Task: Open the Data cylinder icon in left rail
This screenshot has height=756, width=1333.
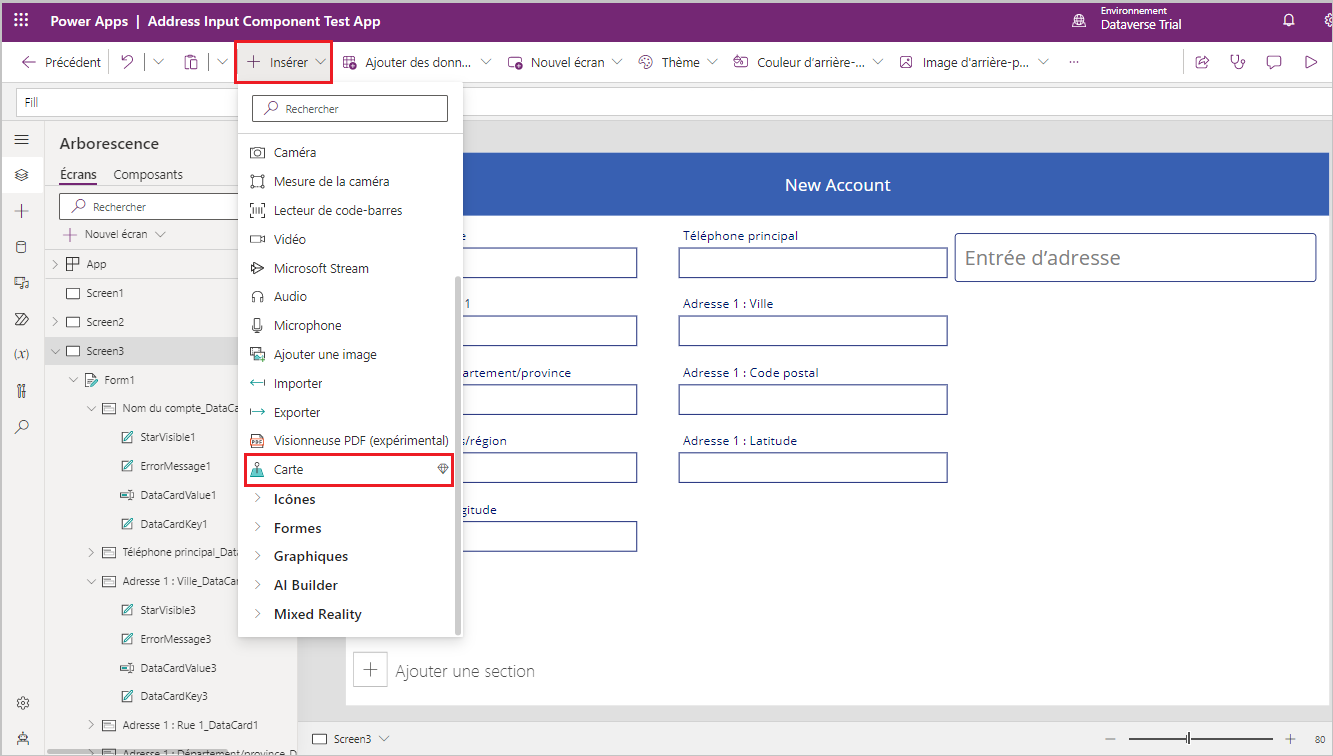Action: coord(21,247)
